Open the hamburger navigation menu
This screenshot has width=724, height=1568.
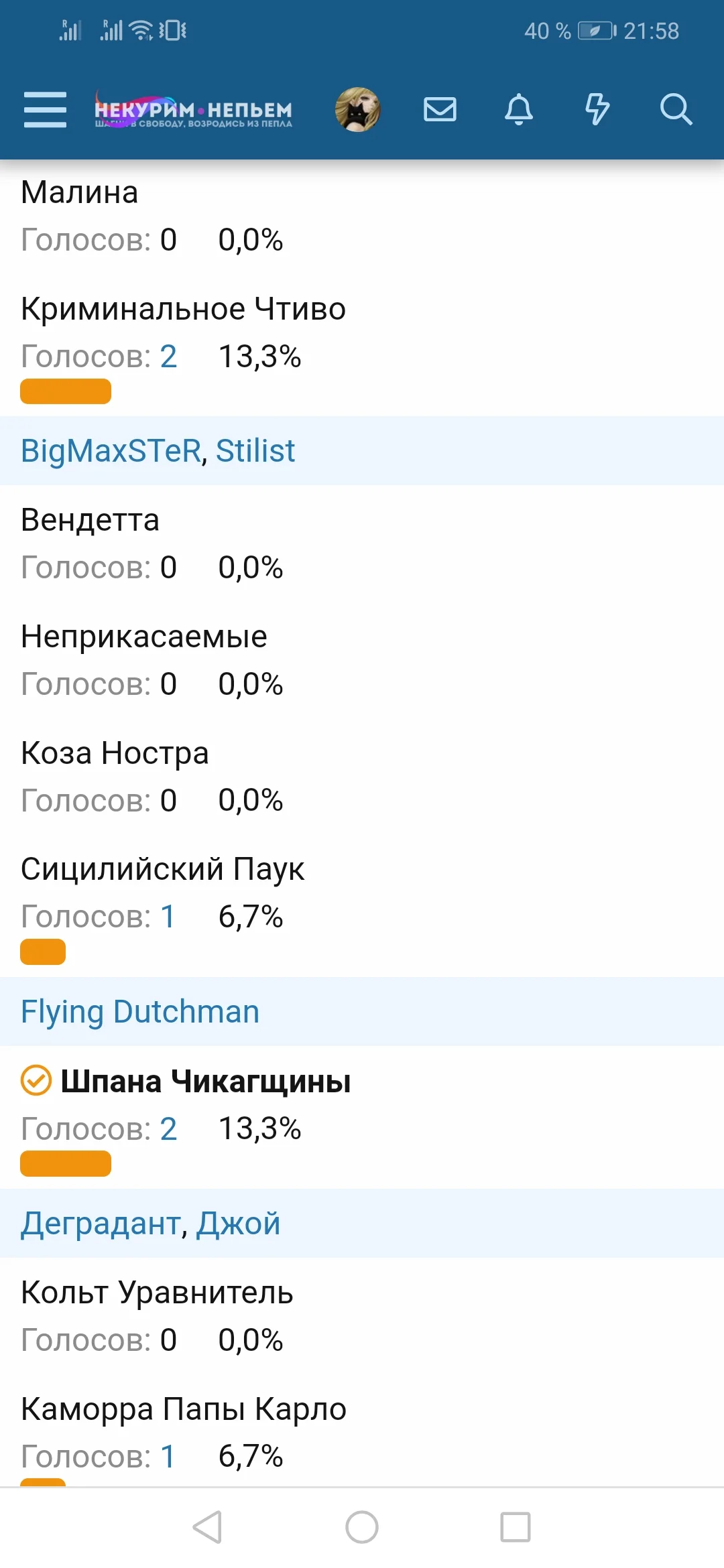click(45, 109)
